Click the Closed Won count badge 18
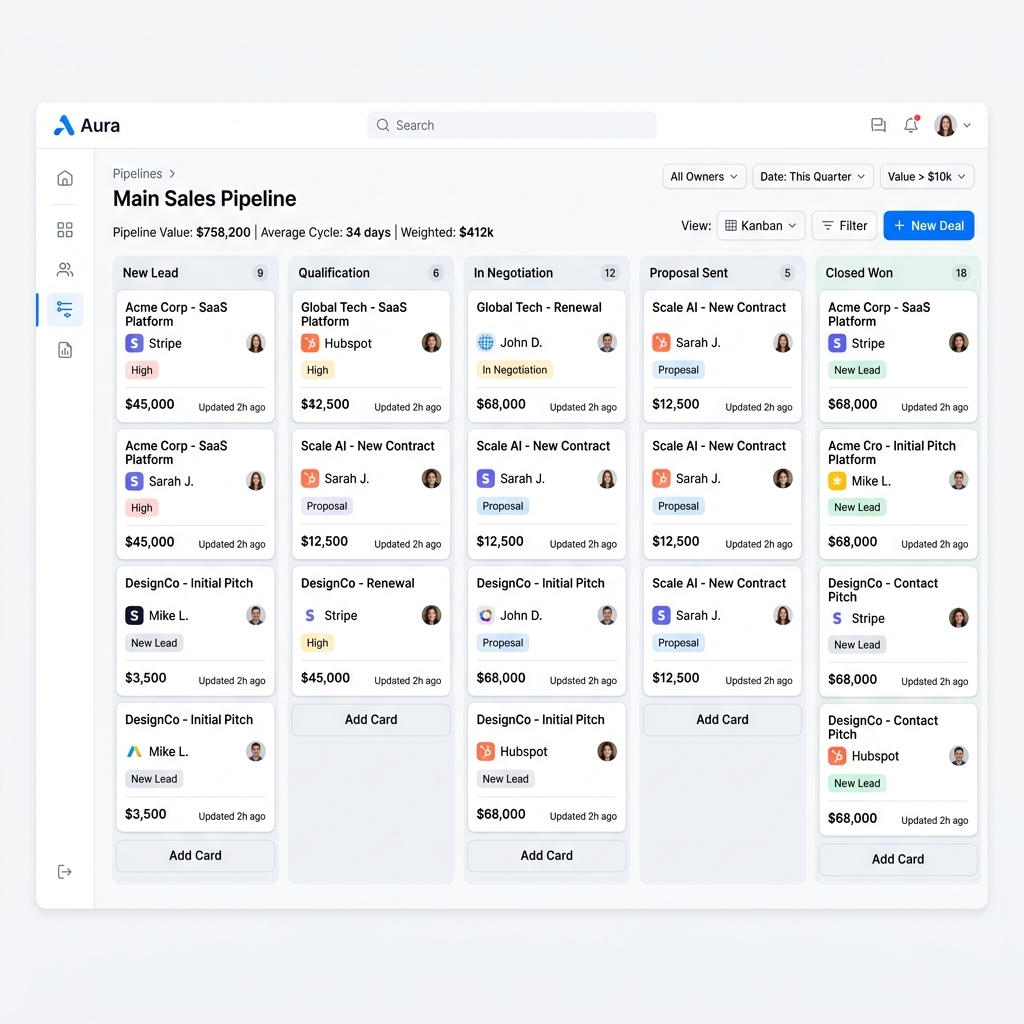 click(x=961, y=273)
